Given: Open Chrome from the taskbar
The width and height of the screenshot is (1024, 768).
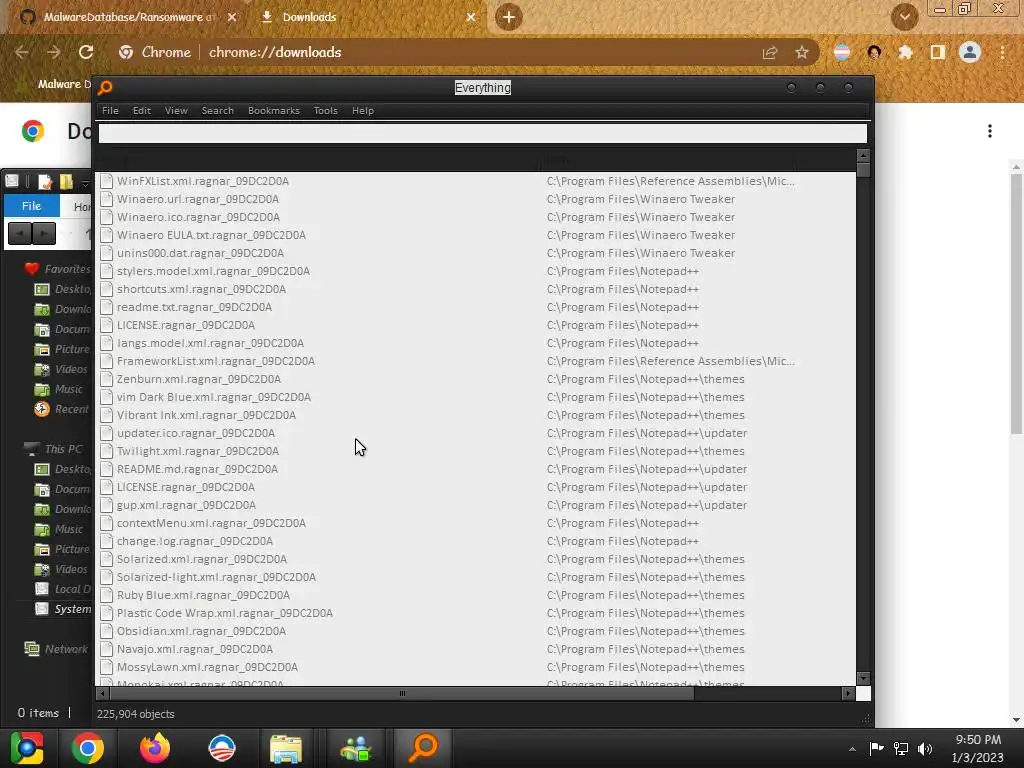Looking at the screenshot, I should (88, 748).
